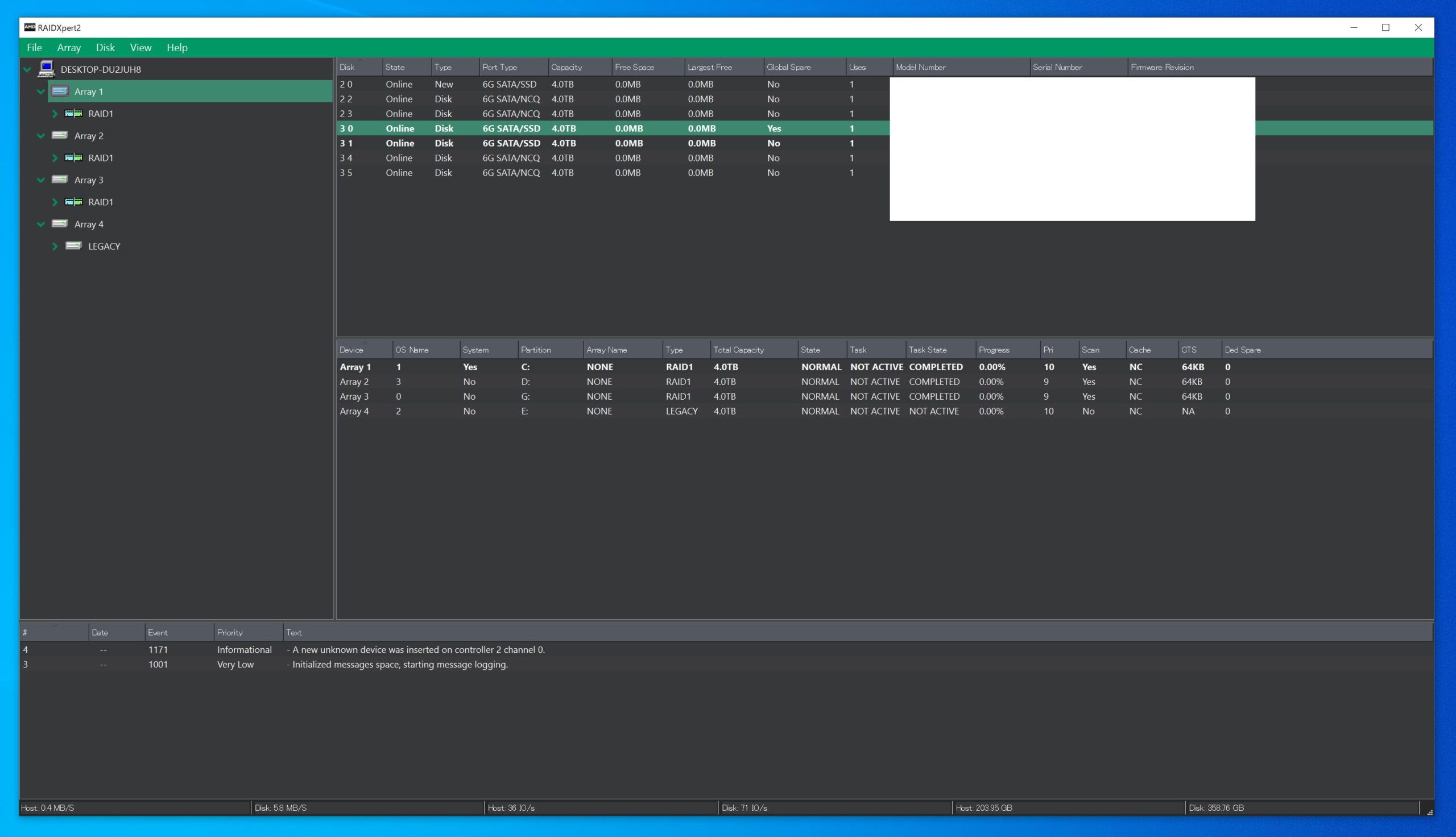1456x837 pixels.
Task: Click the Array 3 drive icon
Action: (60, 180)
